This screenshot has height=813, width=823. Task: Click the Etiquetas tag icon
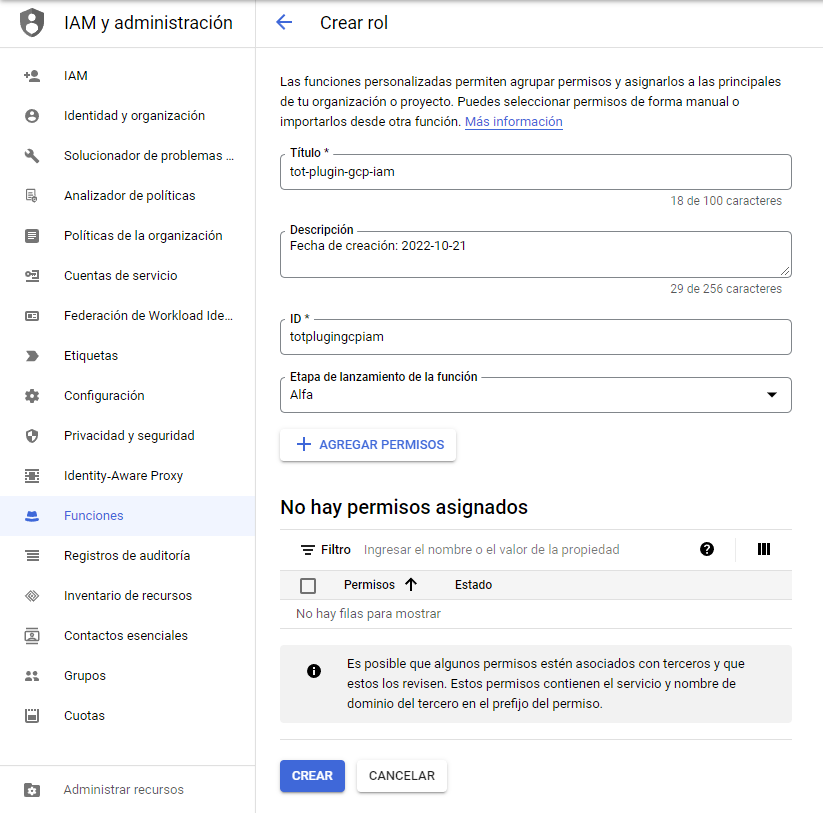click(32, 356)
